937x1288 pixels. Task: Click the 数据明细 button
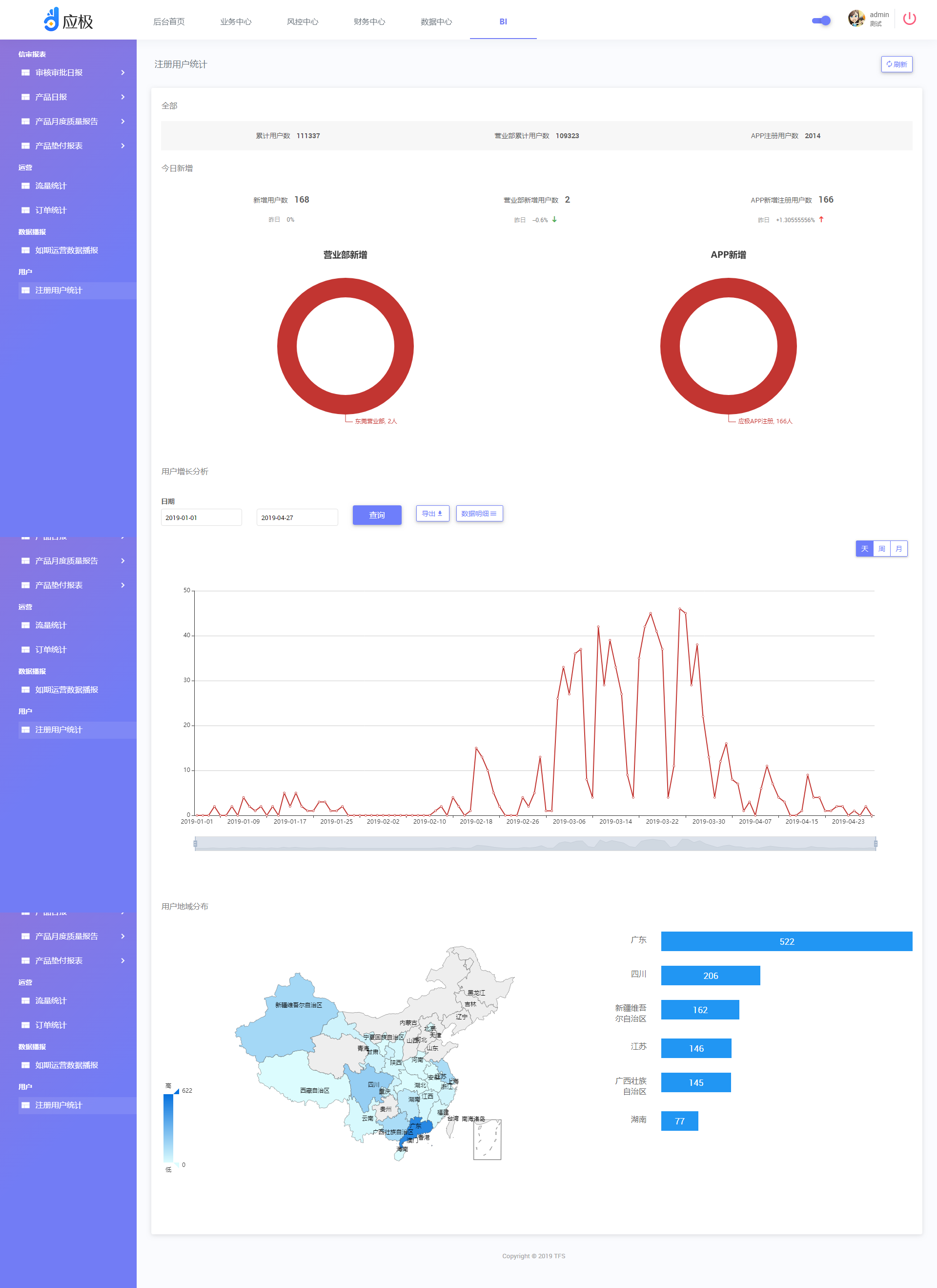[x=479, y=513]
